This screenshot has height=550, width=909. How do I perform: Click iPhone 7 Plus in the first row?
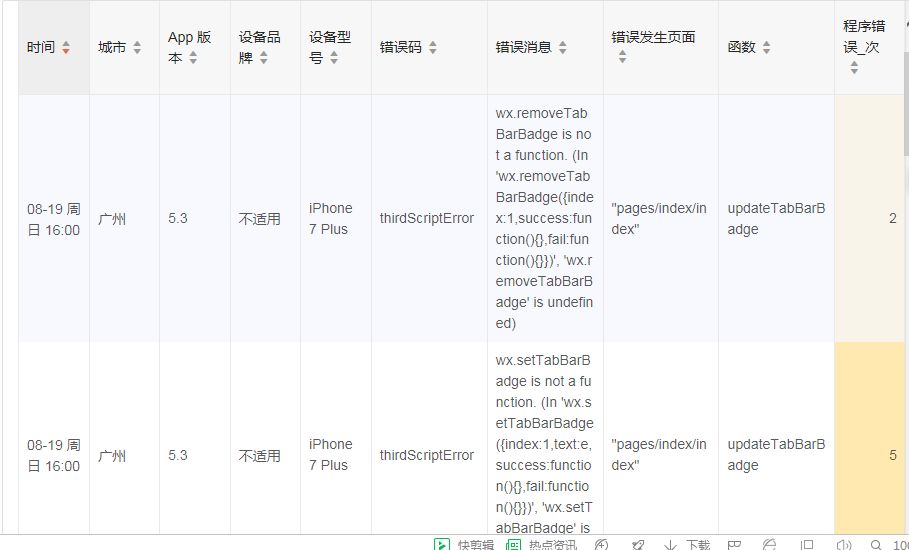tap(330, 218)
